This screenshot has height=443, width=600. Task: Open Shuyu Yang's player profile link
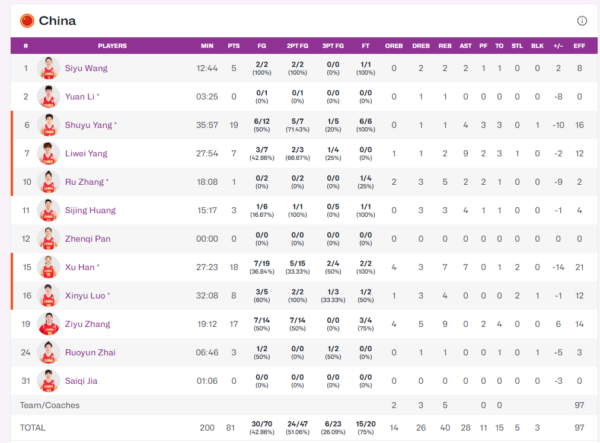tap(90, 125)
